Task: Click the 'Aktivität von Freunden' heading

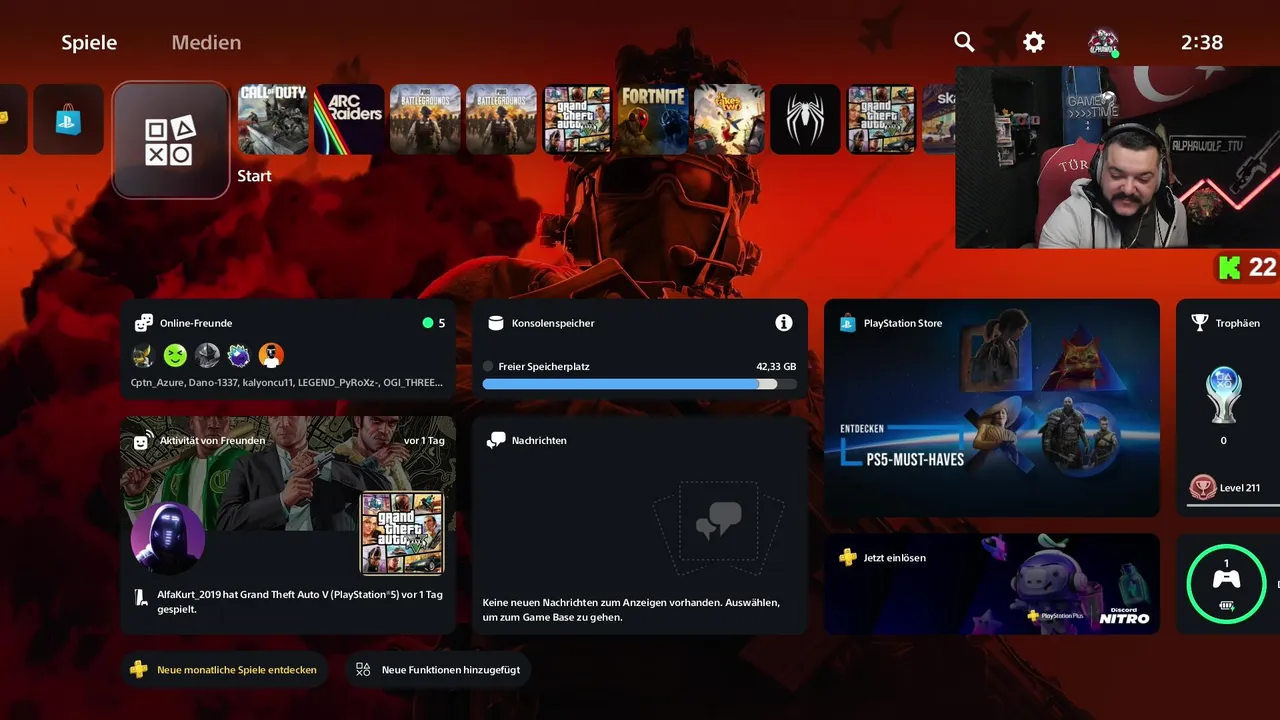Action: tap(213, 440)
